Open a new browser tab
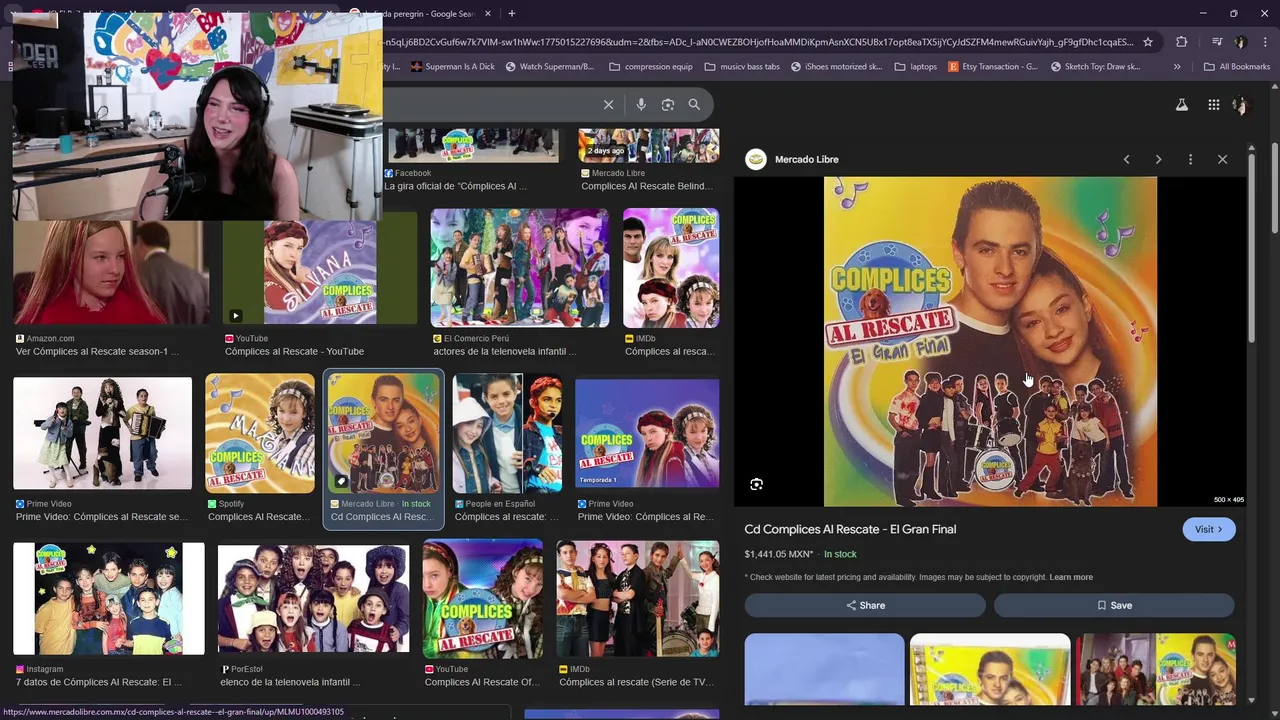The height and width of the screenshot is (720, 1280). 511,14
